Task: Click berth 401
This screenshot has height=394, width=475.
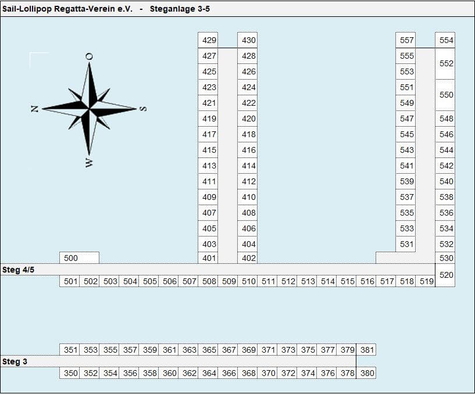Action: coord(208,258)
